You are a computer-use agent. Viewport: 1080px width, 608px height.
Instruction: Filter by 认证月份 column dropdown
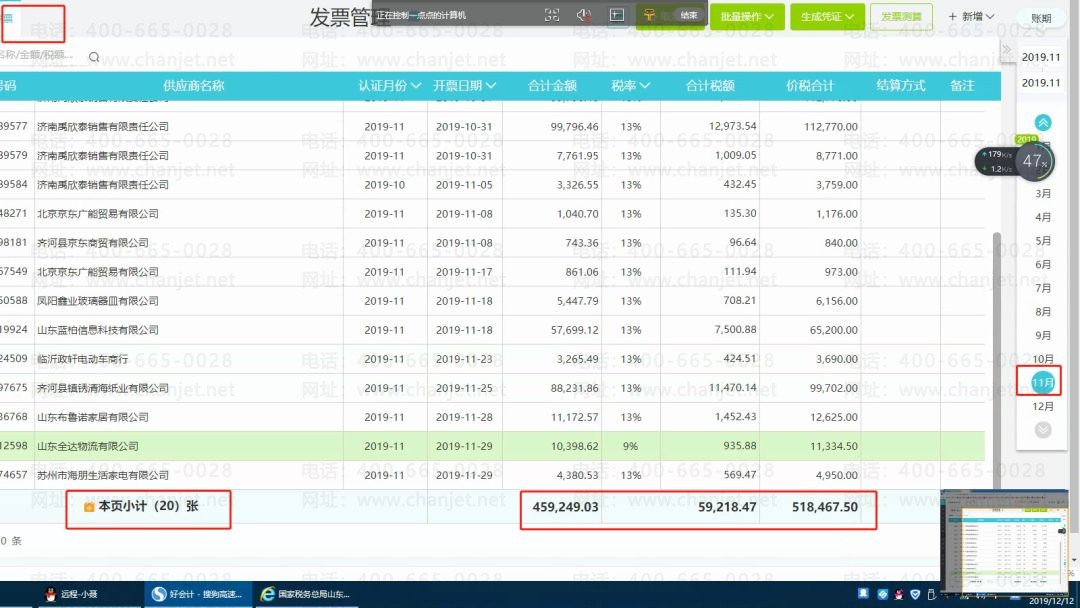(x=389, y=85)
